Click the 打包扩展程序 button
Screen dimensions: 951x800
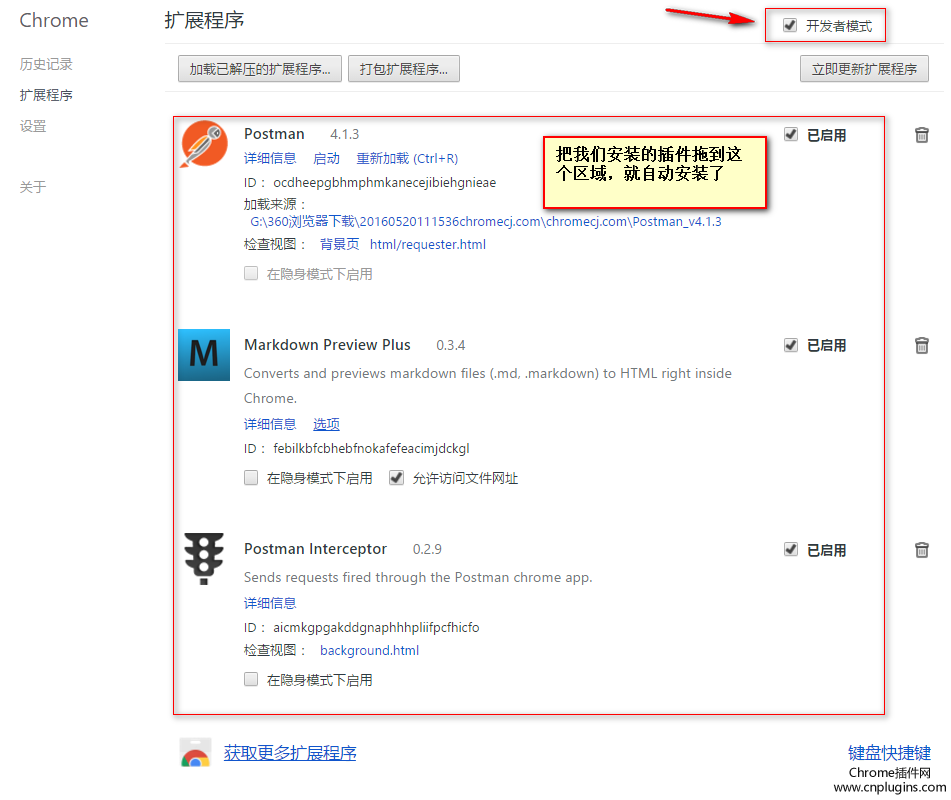[403, 69]
